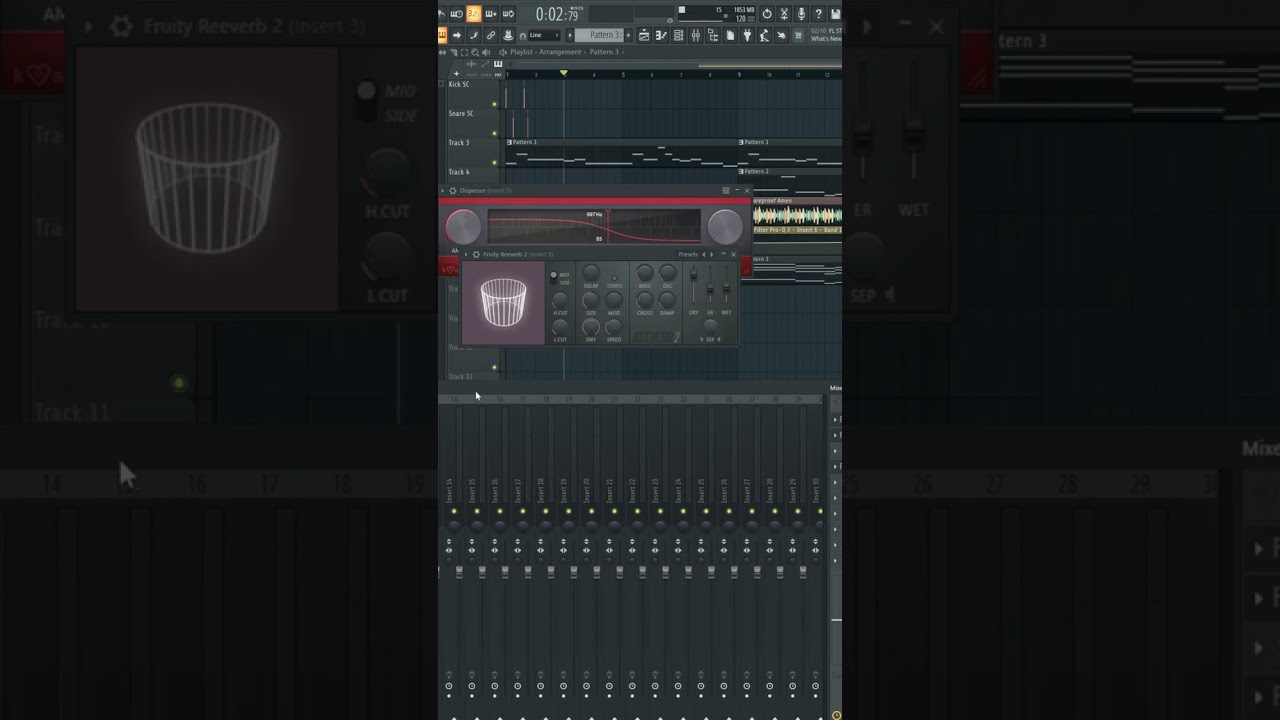
Task: Open the Fruity Reeverb 2 plugin menu arrow
Action: (x=466, y=255)
